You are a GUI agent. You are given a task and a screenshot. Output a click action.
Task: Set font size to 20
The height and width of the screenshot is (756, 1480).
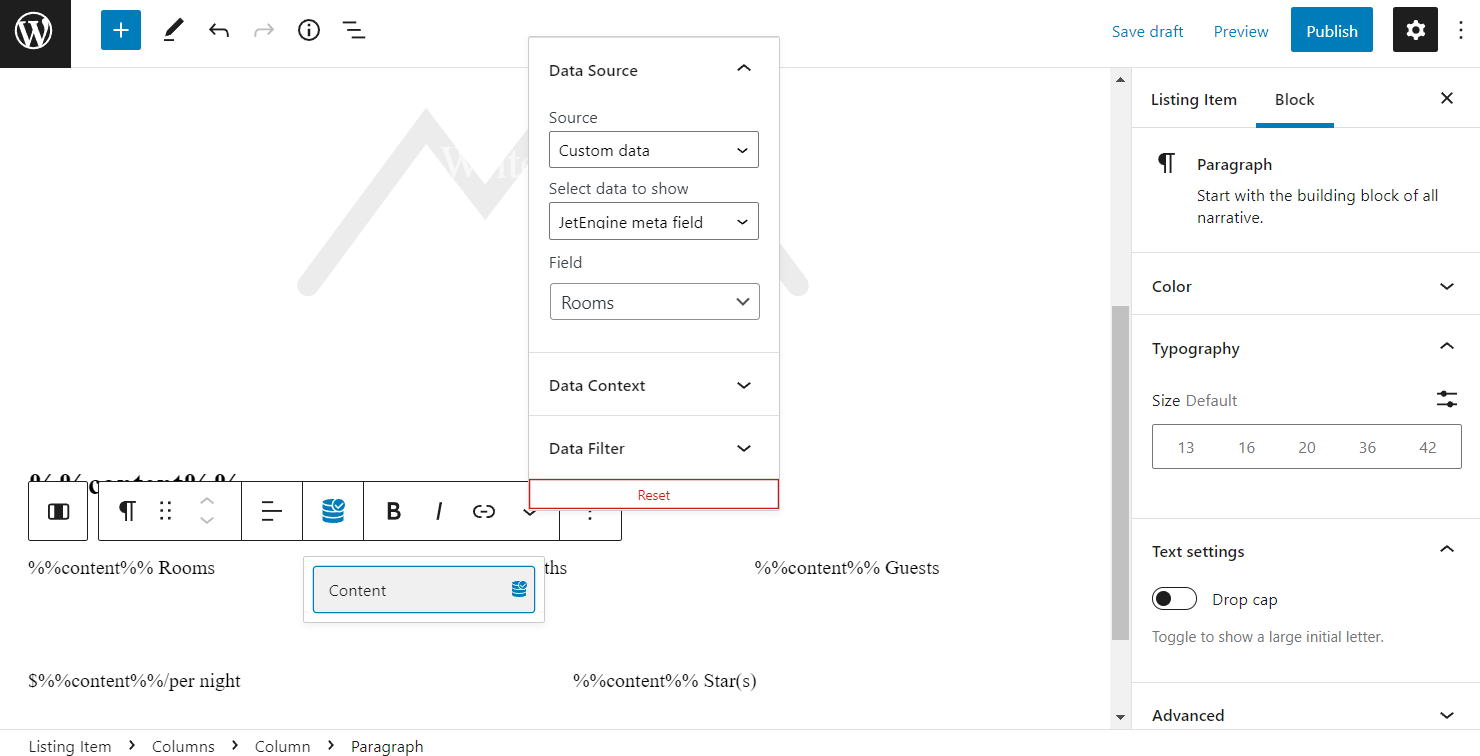tap(1307, 447)
